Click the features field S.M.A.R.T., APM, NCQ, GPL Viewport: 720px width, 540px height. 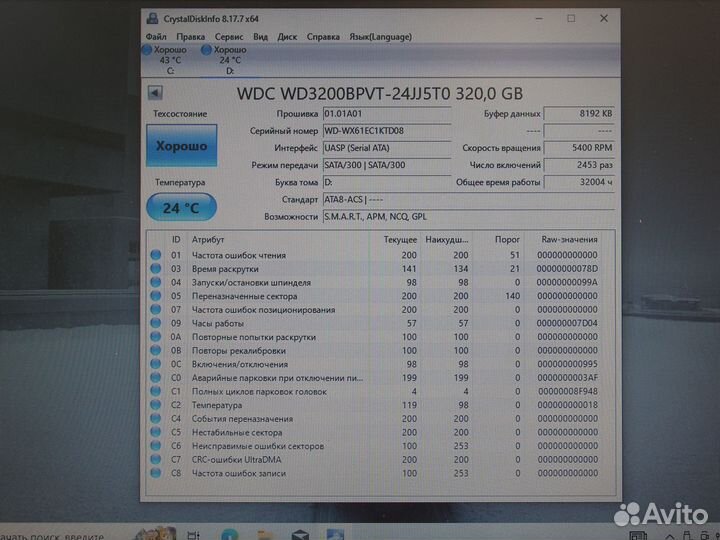[x=468, y=217]
